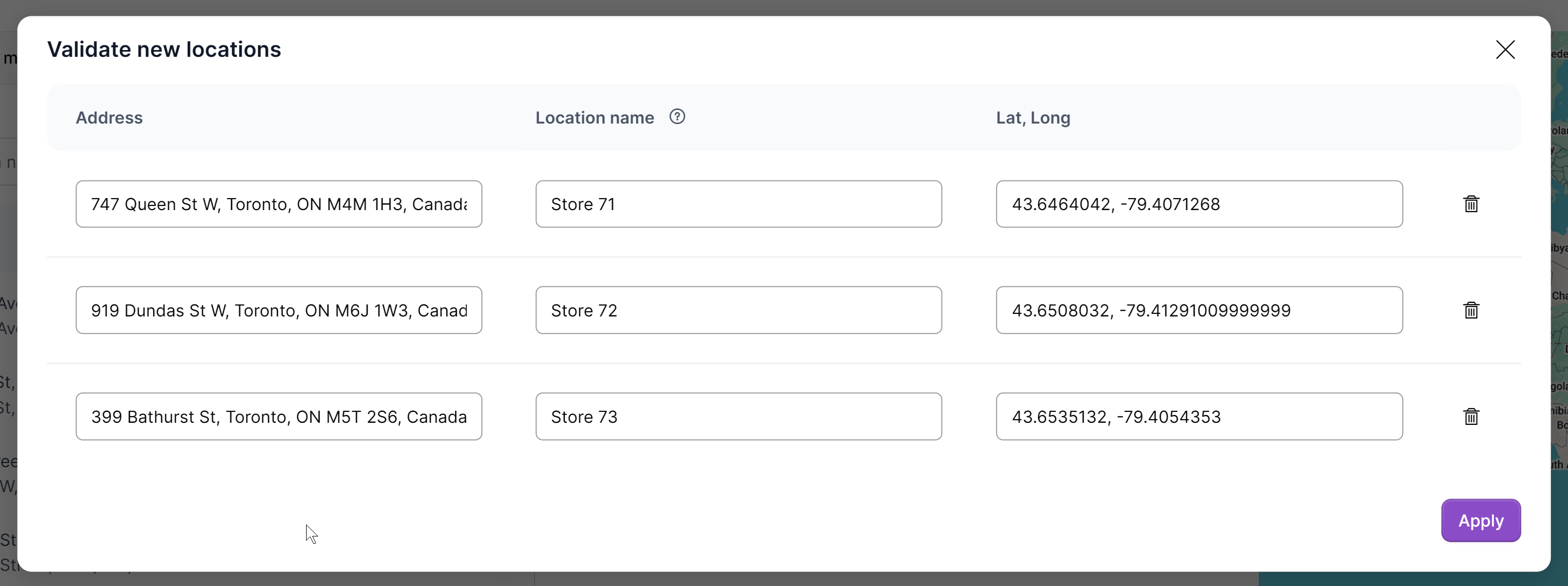Edit coordinates 43.6535132, -79.4054353
Image resolution: width=1568 pixels, height=586 pixels.
coord(1198,417)
